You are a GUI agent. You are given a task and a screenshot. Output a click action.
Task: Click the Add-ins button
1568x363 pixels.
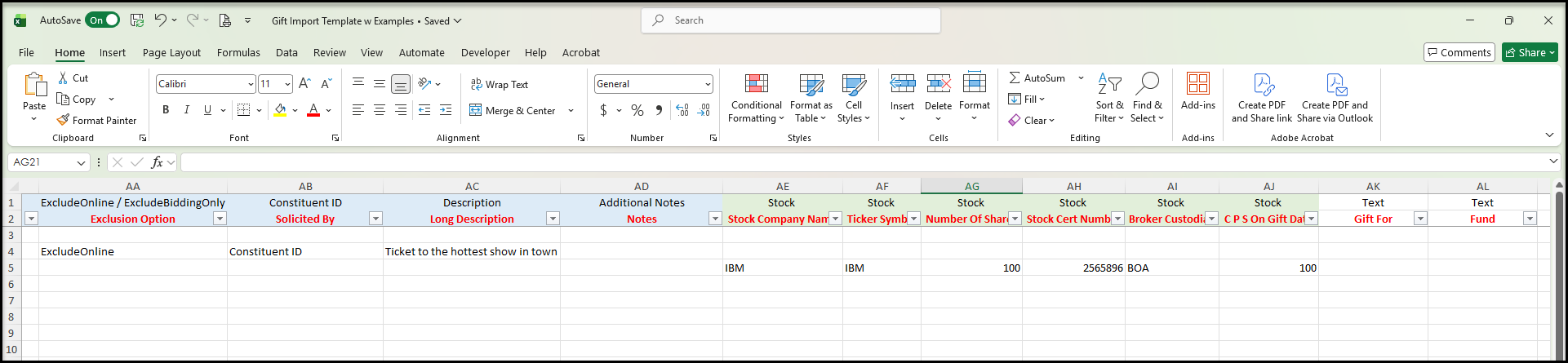[x=1197, y=91]
